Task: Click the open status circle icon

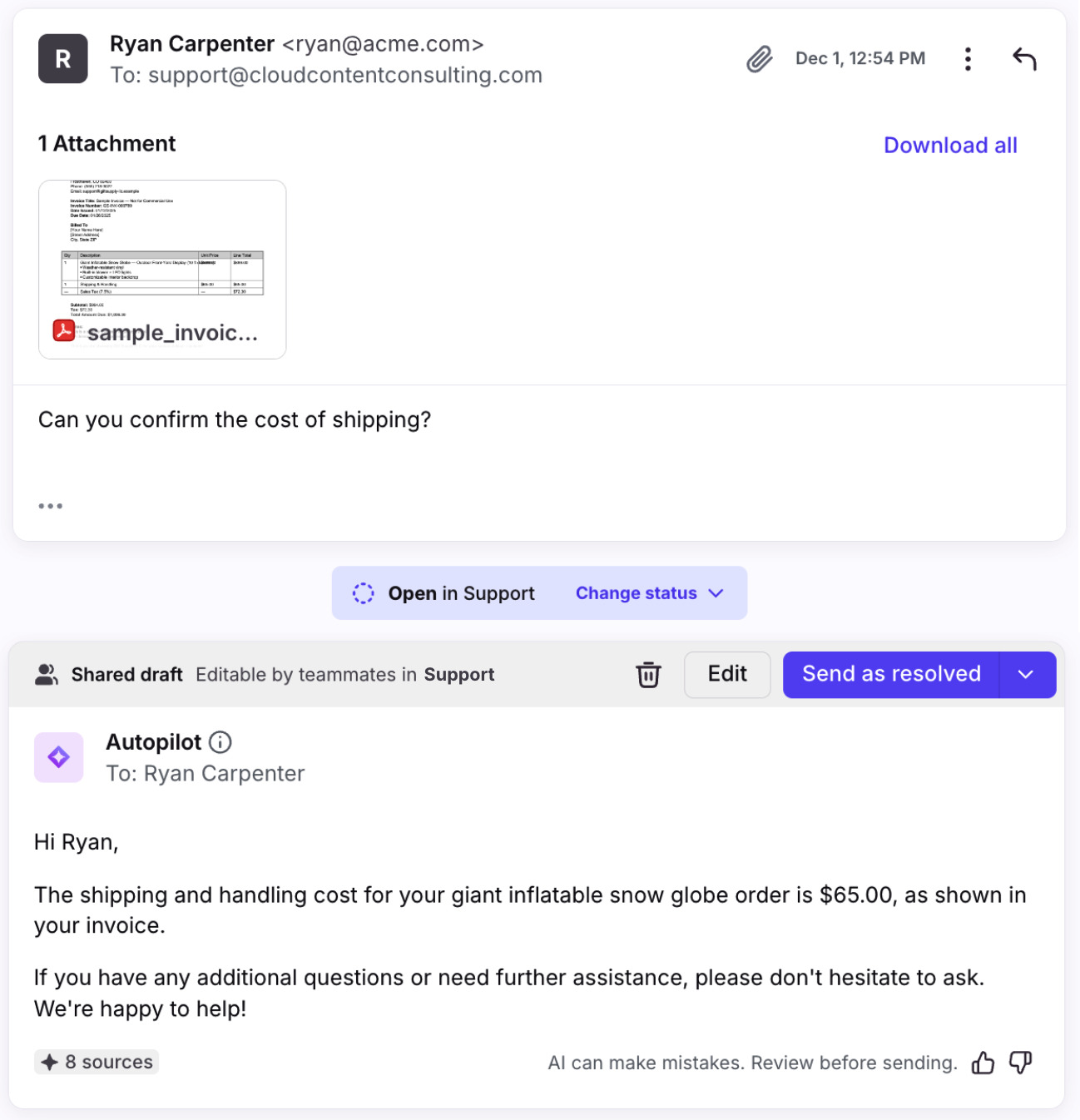Action: (x=364, y=593)
